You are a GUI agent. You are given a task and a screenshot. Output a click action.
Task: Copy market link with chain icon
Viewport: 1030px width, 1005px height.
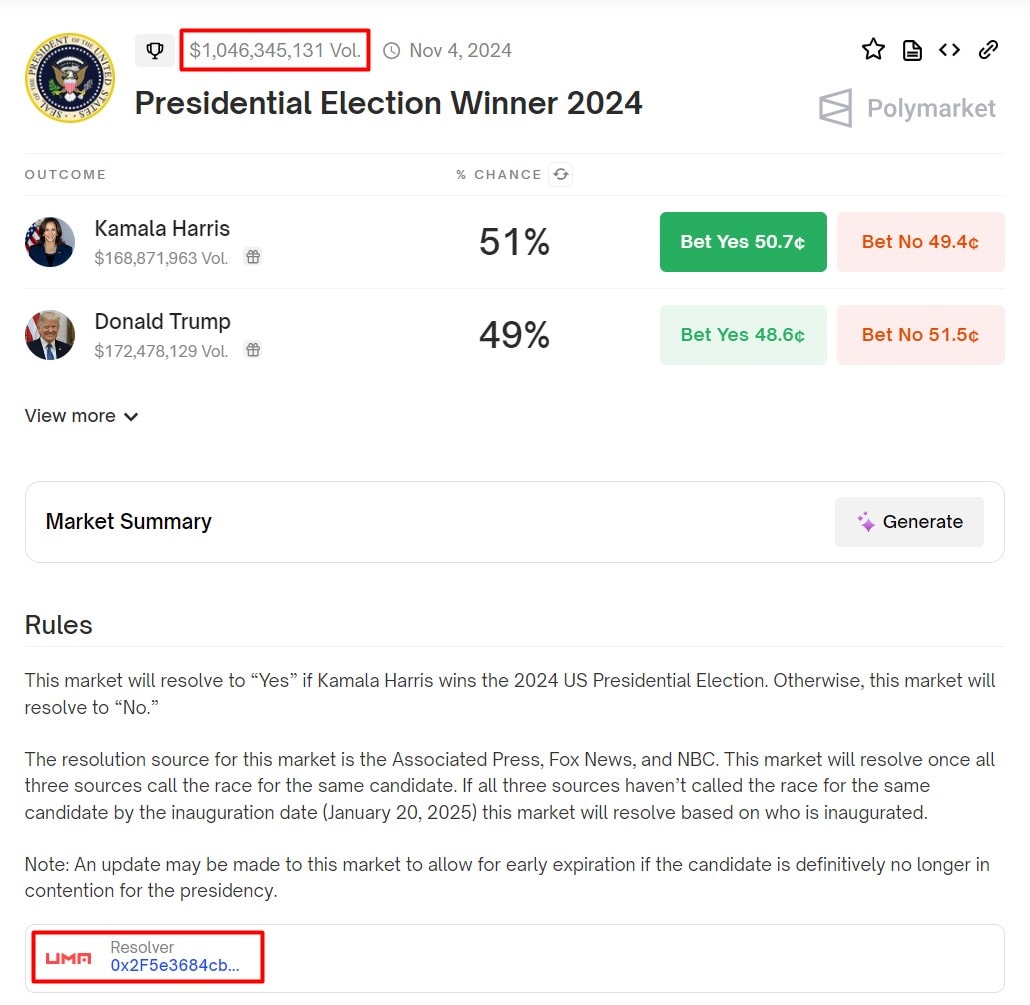(988, 50)
